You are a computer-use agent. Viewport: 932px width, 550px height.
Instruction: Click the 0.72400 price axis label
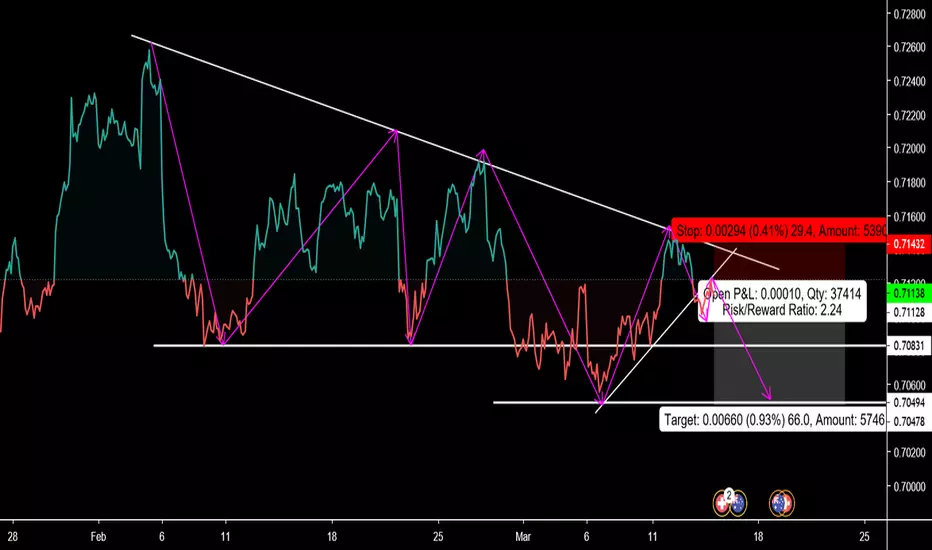point(909,81)
